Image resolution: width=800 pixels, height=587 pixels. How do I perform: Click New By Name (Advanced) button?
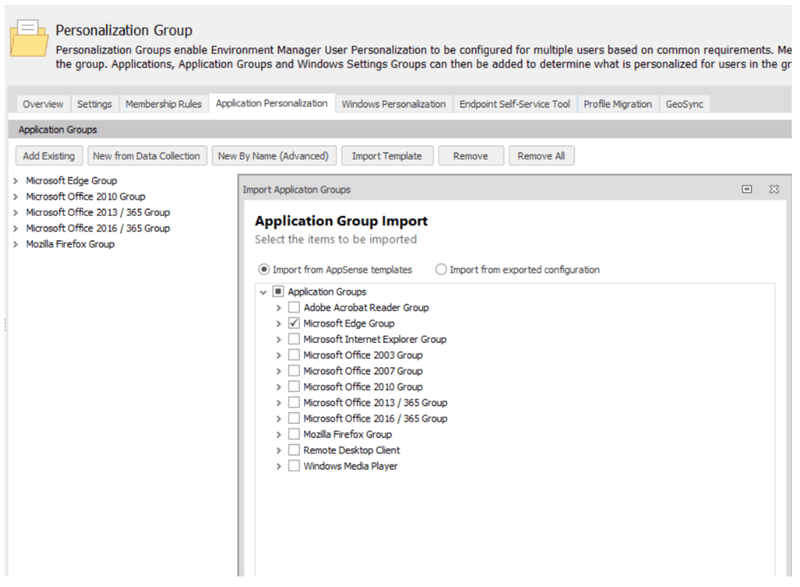click(x=274, y=156)
